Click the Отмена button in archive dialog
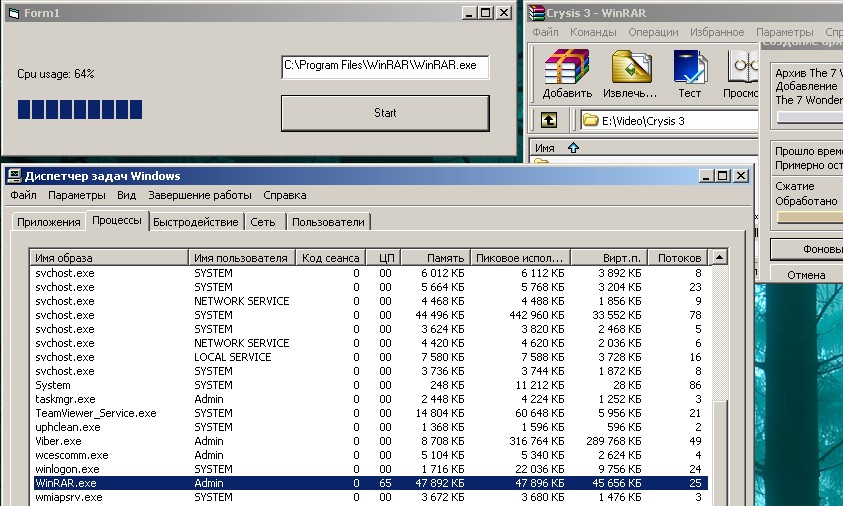Viewport: 843px width, 506px height. pyautogui.click(x=806, y=275)
